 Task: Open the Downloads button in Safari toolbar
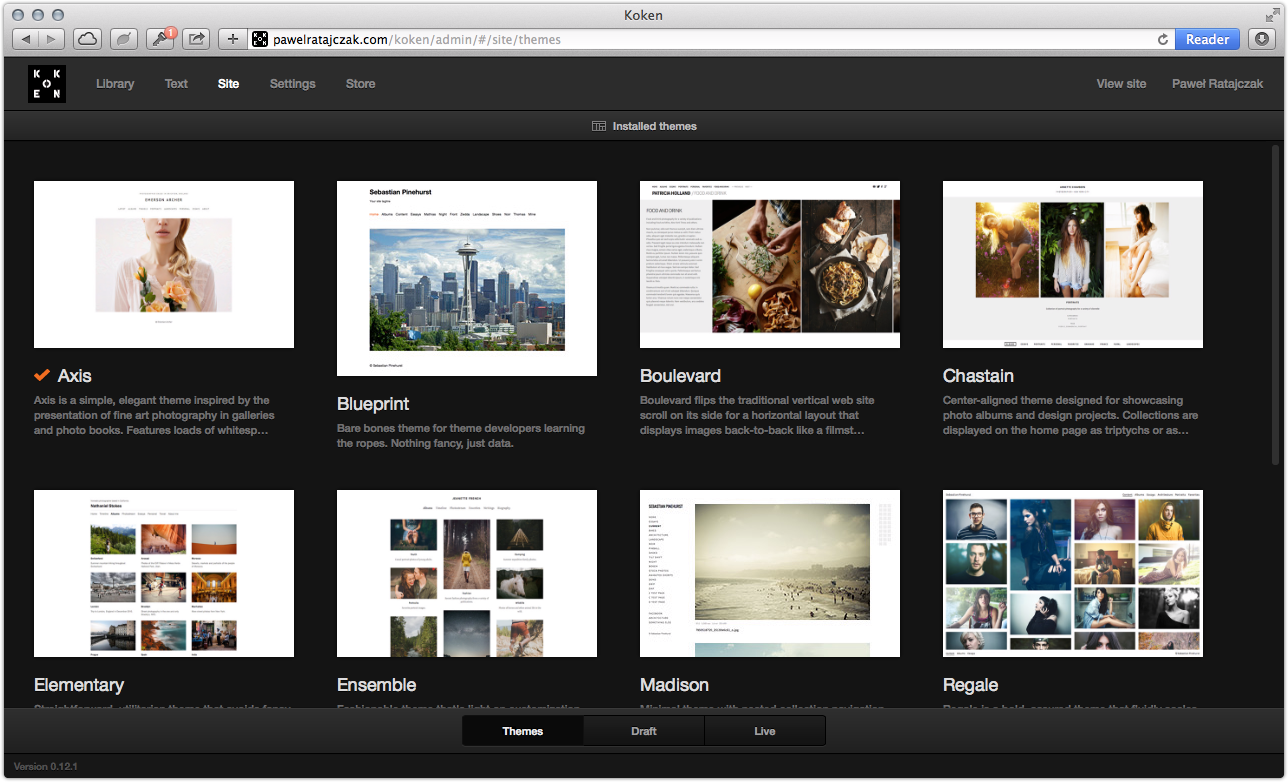pos(1261,39)
